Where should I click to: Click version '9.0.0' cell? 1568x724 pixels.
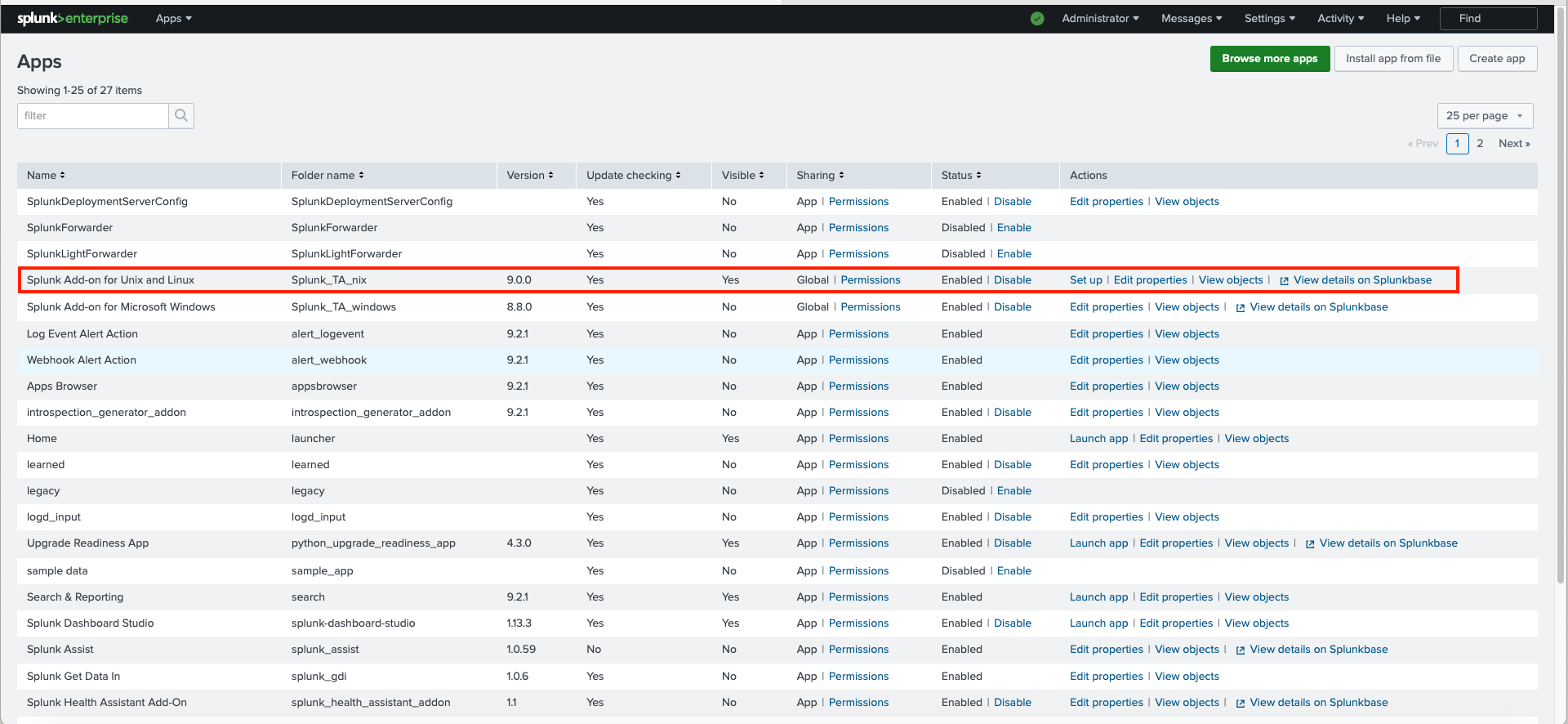pos(519,279)
